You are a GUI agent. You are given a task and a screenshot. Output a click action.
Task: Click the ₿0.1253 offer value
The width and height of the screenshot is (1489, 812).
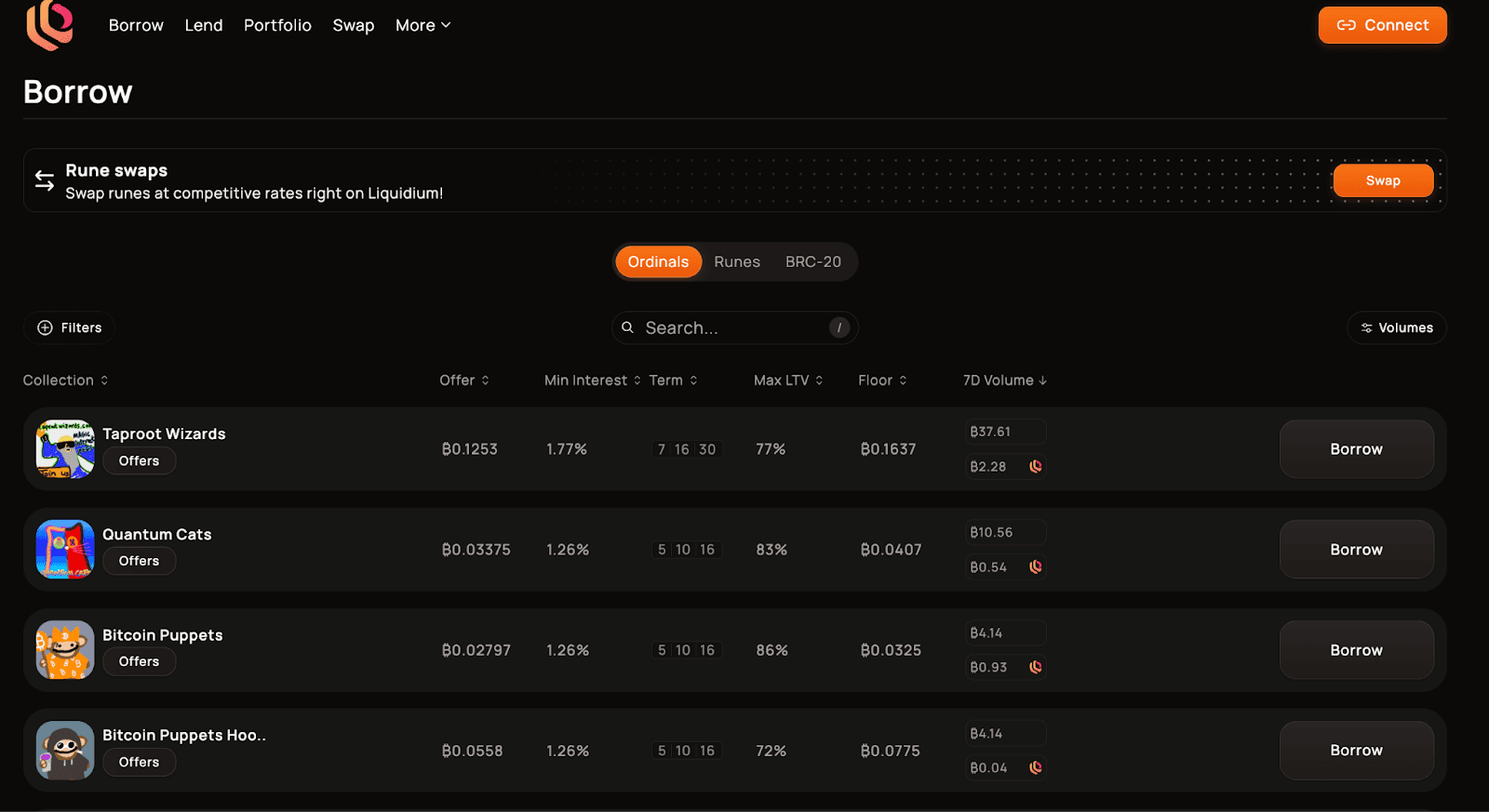(470, 449)
